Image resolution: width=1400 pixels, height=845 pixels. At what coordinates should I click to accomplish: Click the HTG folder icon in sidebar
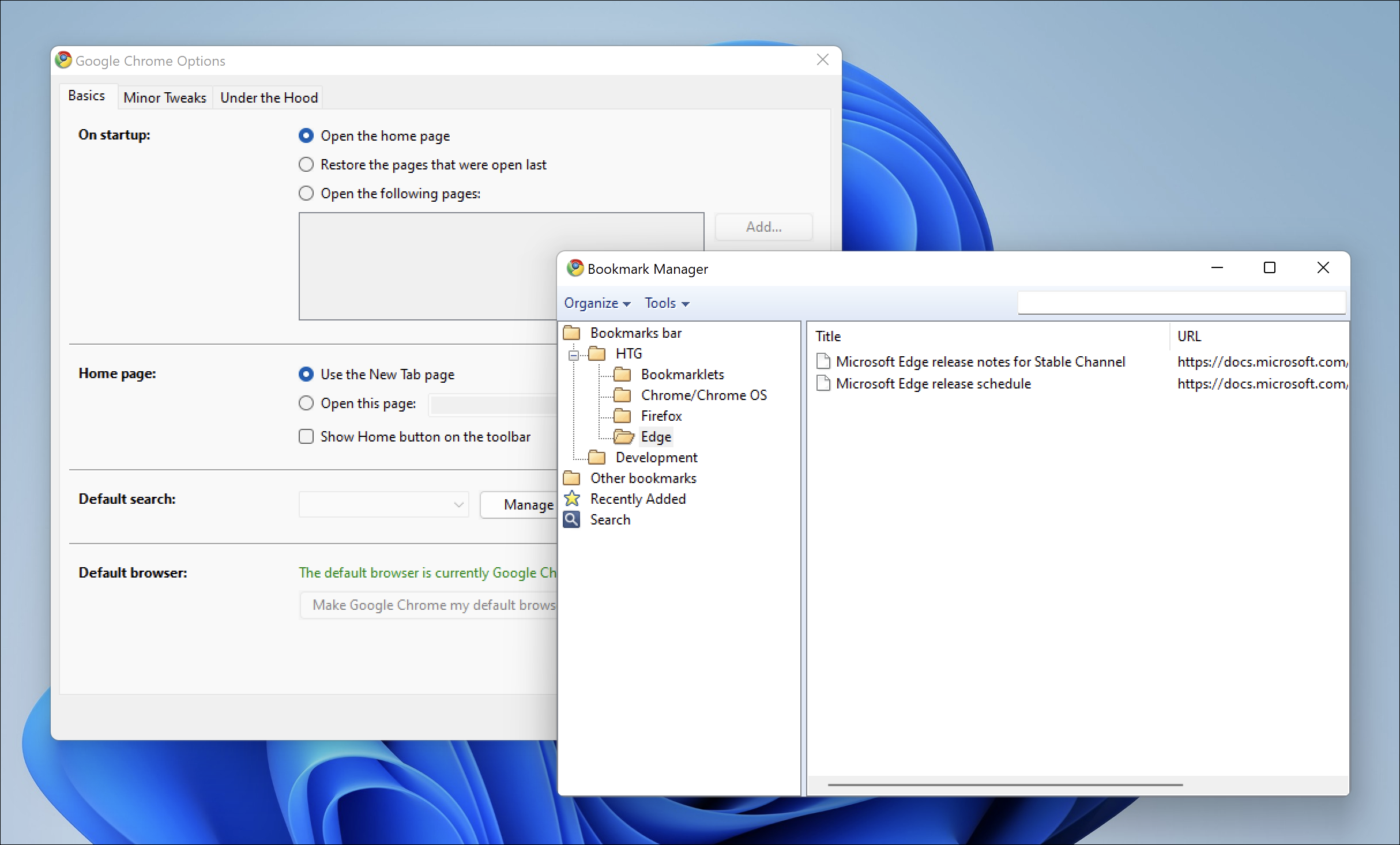[x=597, y=353]
